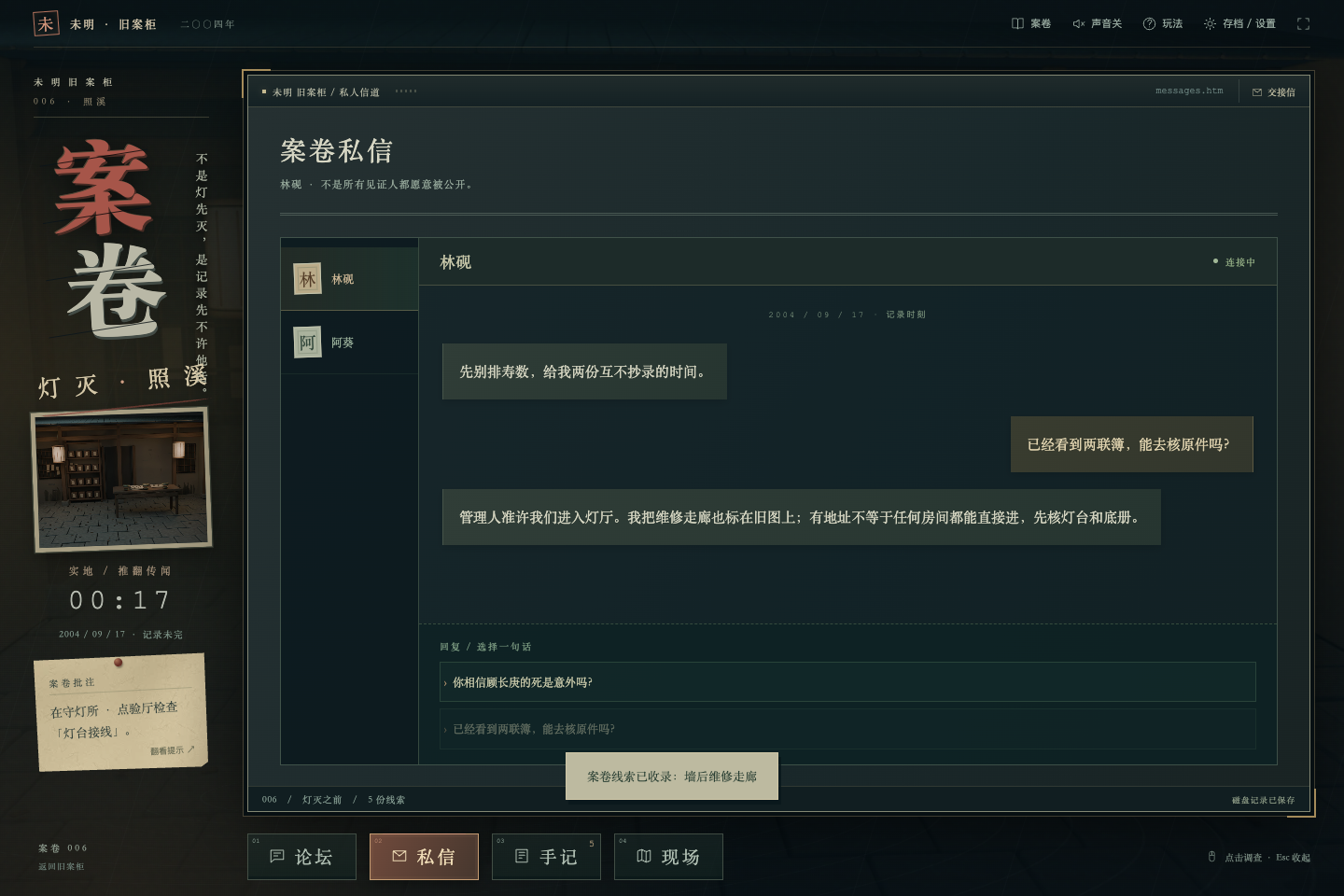Choose reply 已经看到两联簿，能去核原件吗?
Image resolution: width=1344 pixels, height=896 pixels.
coord(847,729)
